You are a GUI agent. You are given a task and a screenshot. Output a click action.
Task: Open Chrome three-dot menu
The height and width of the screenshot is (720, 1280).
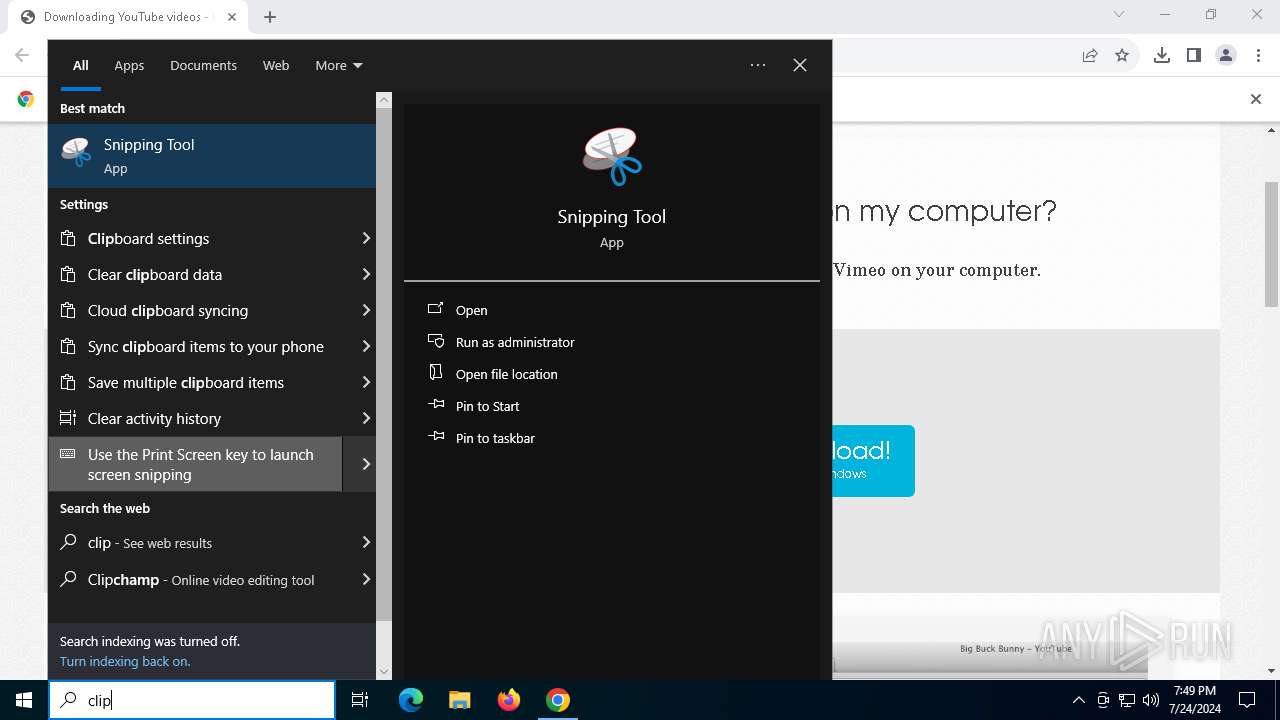(x=1259, y=56)
